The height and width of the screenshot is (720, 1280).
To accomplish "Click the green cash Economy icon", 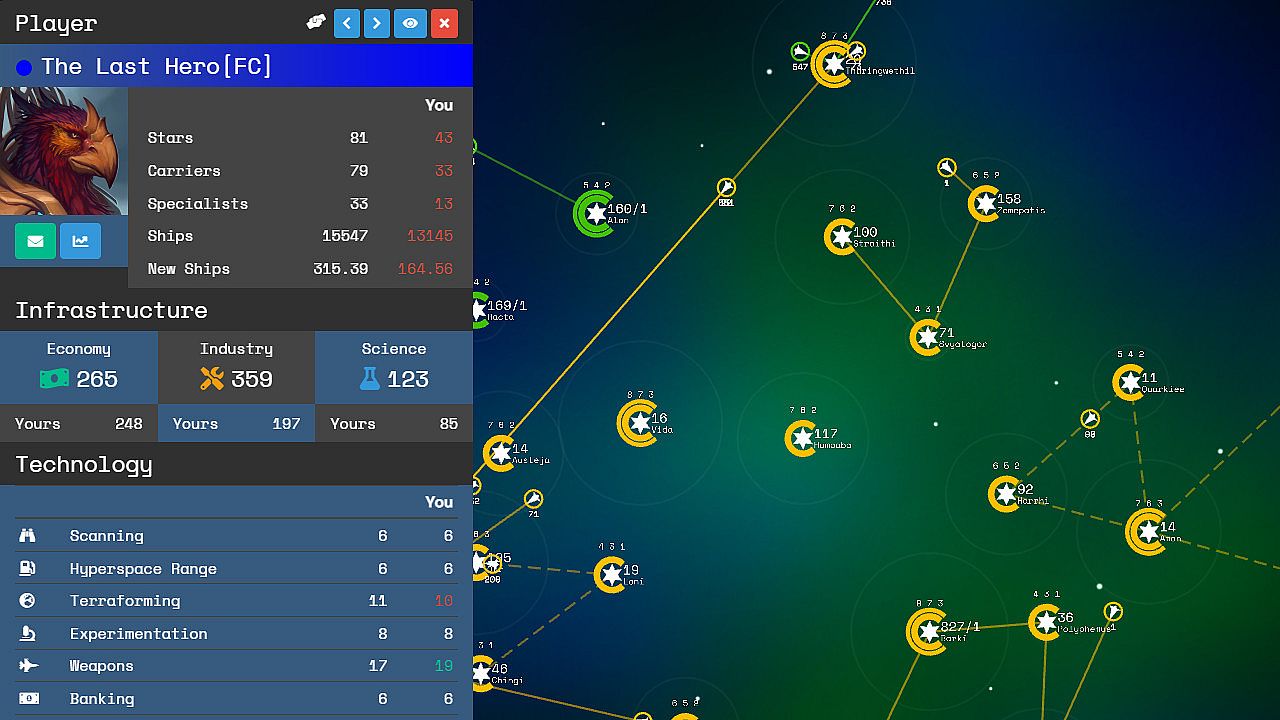I will point(54,379).
